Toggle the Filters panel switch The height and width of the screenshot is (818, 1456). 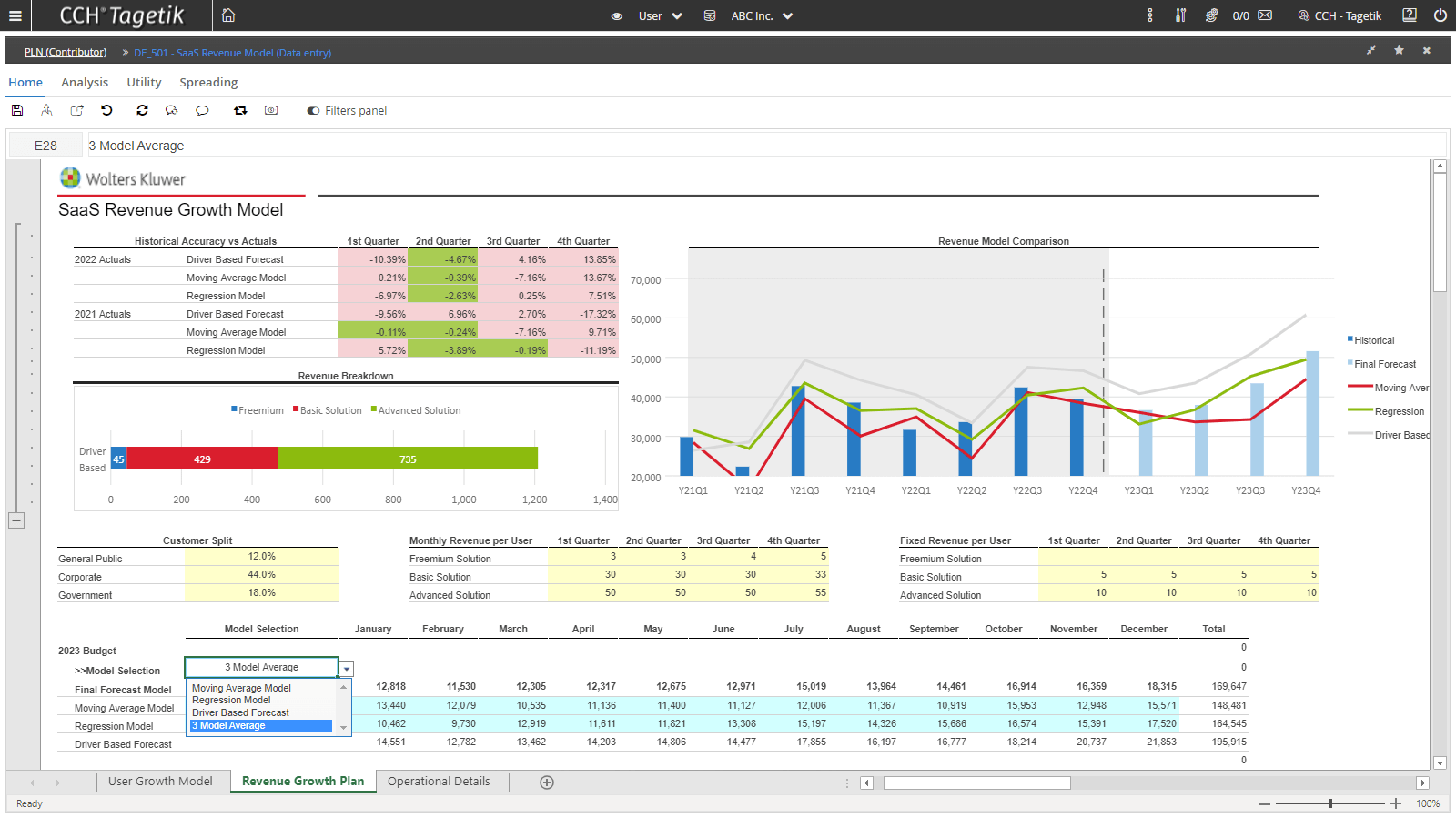pos(313,111)
